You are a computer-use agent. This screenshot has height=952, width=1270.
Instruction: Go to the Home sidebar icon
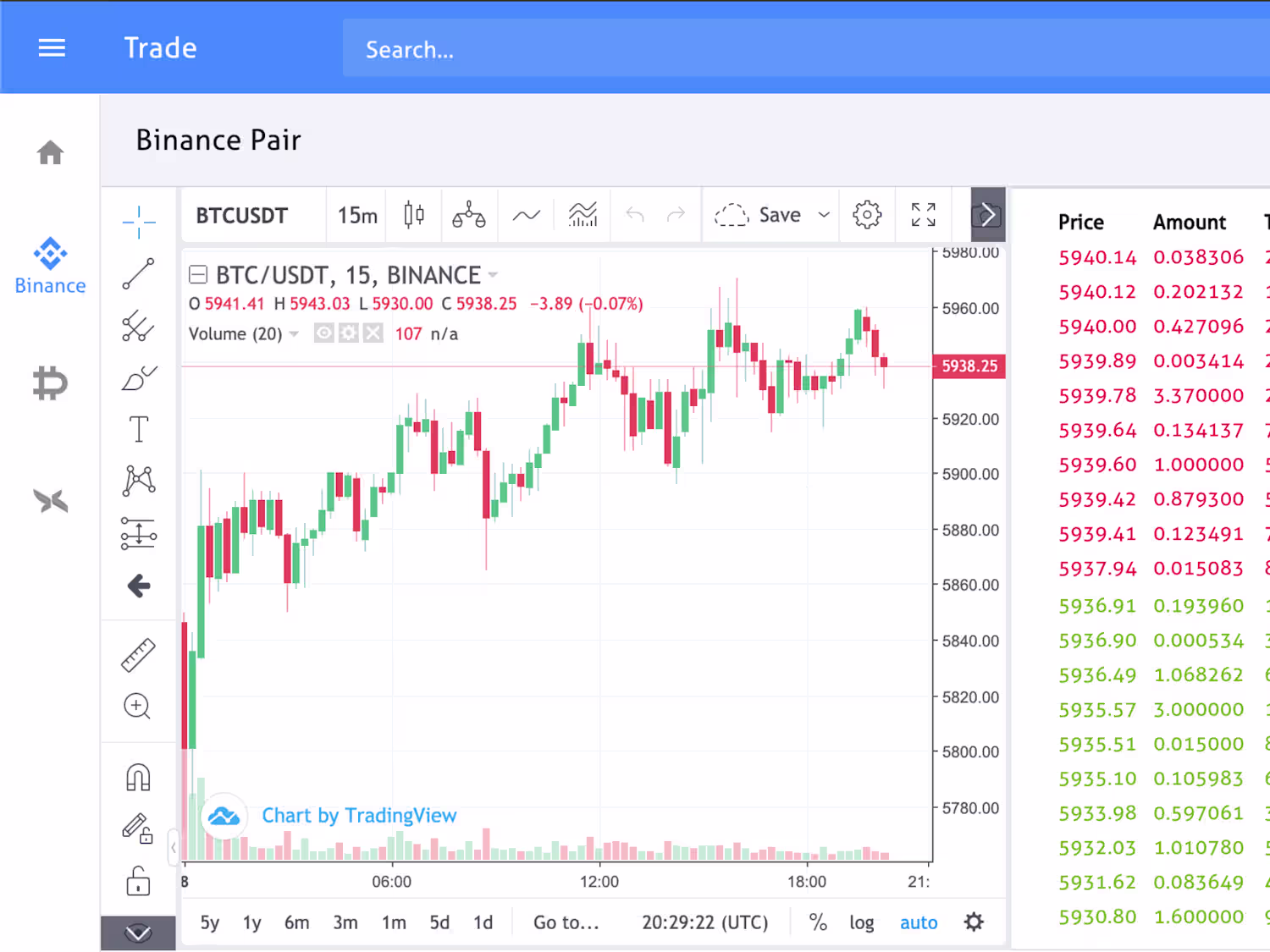[x=51, y=153]
